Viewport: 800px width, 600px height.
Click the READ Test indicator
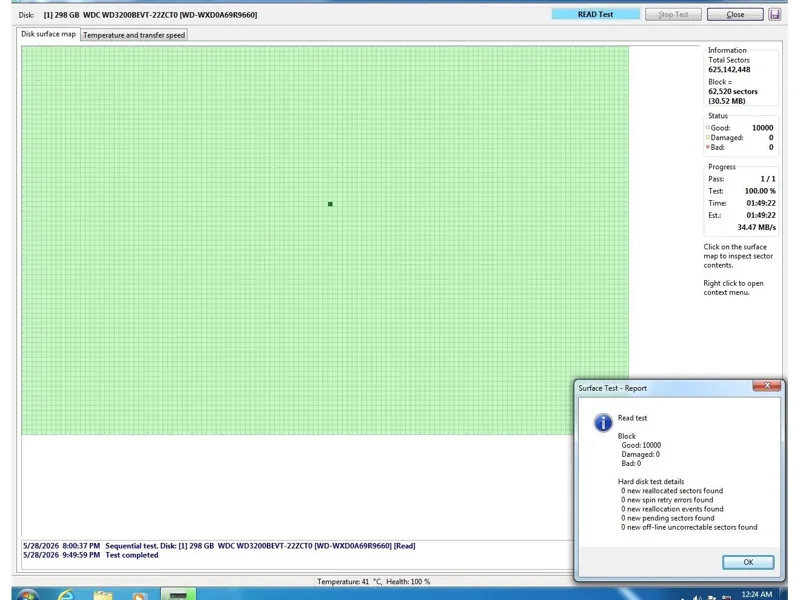point(595,14)
